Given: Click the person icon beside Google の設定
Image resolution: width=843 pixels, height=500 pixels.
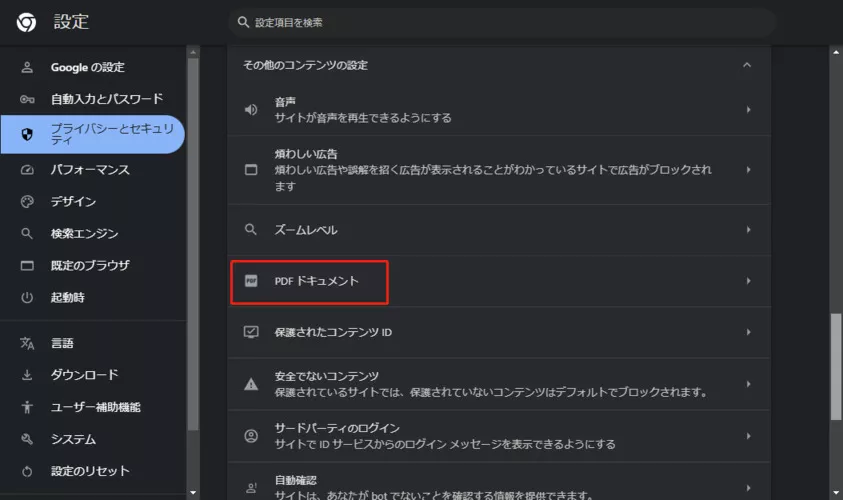Looking at the screenshot, I should 27,67.
